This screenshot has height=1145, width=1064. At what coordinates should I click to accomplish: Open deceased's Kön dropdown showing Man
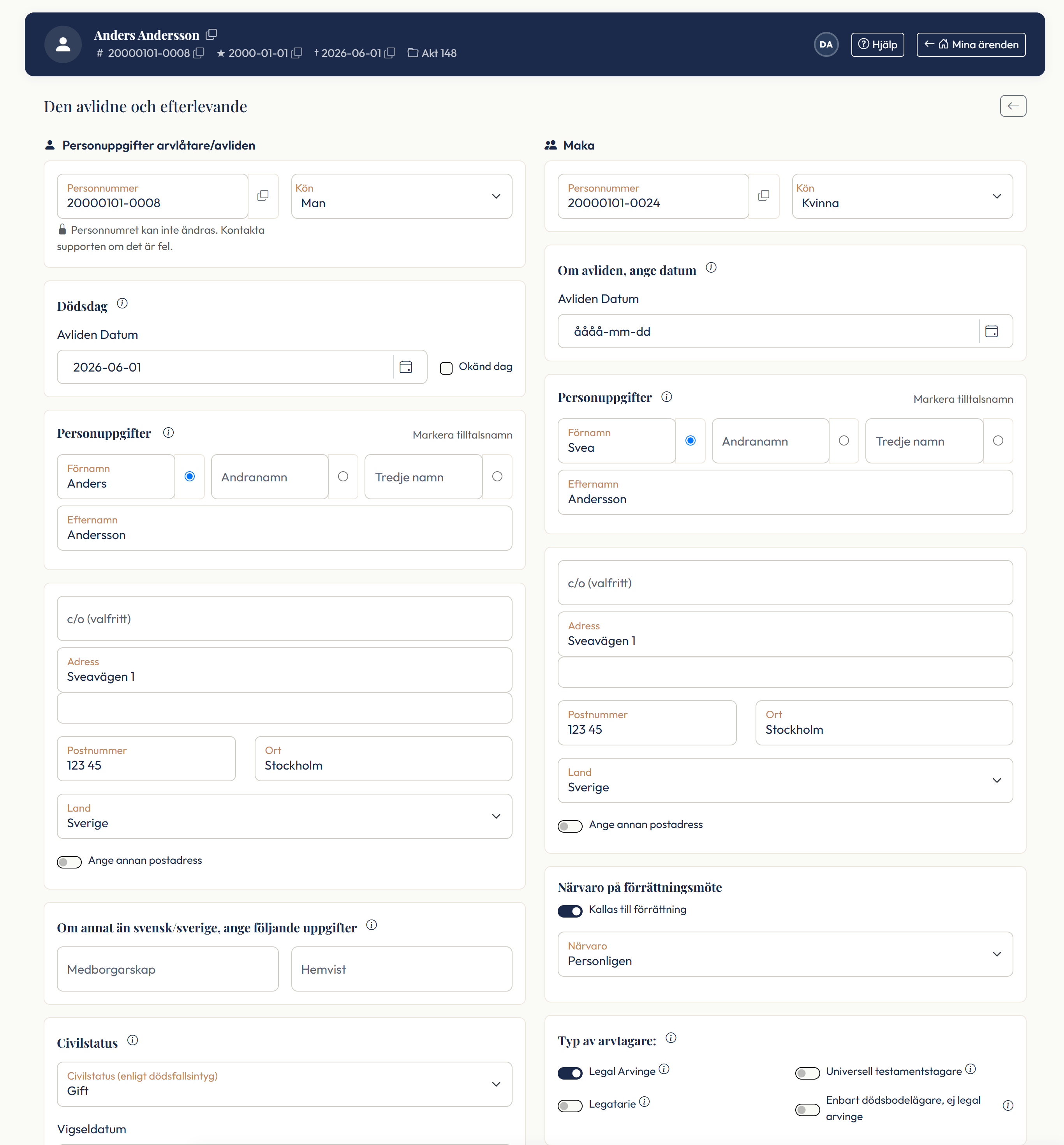point(402,196)
